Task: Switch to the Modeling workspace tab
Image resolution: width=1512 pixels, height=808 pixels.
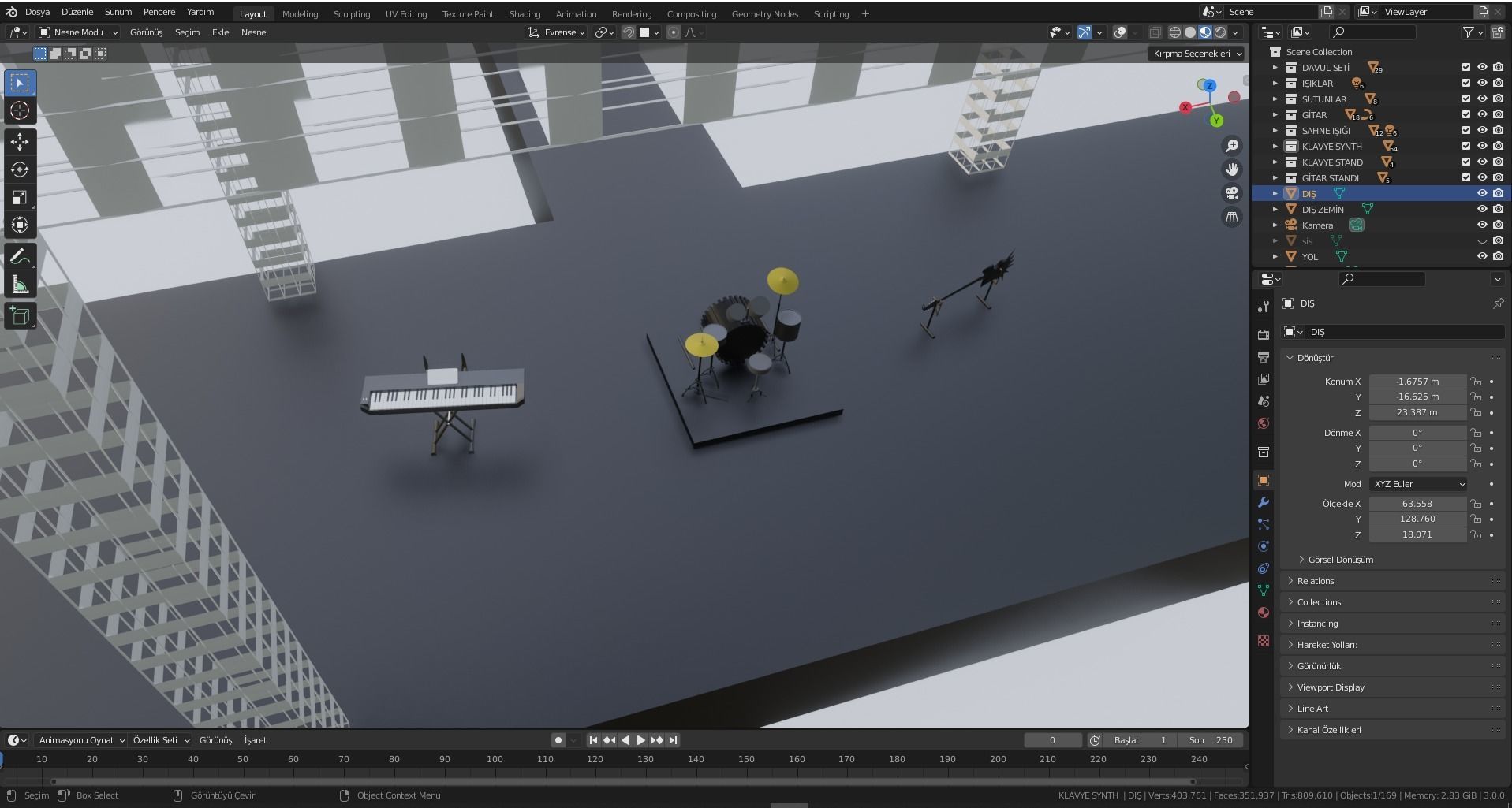Action: point(300,14)
